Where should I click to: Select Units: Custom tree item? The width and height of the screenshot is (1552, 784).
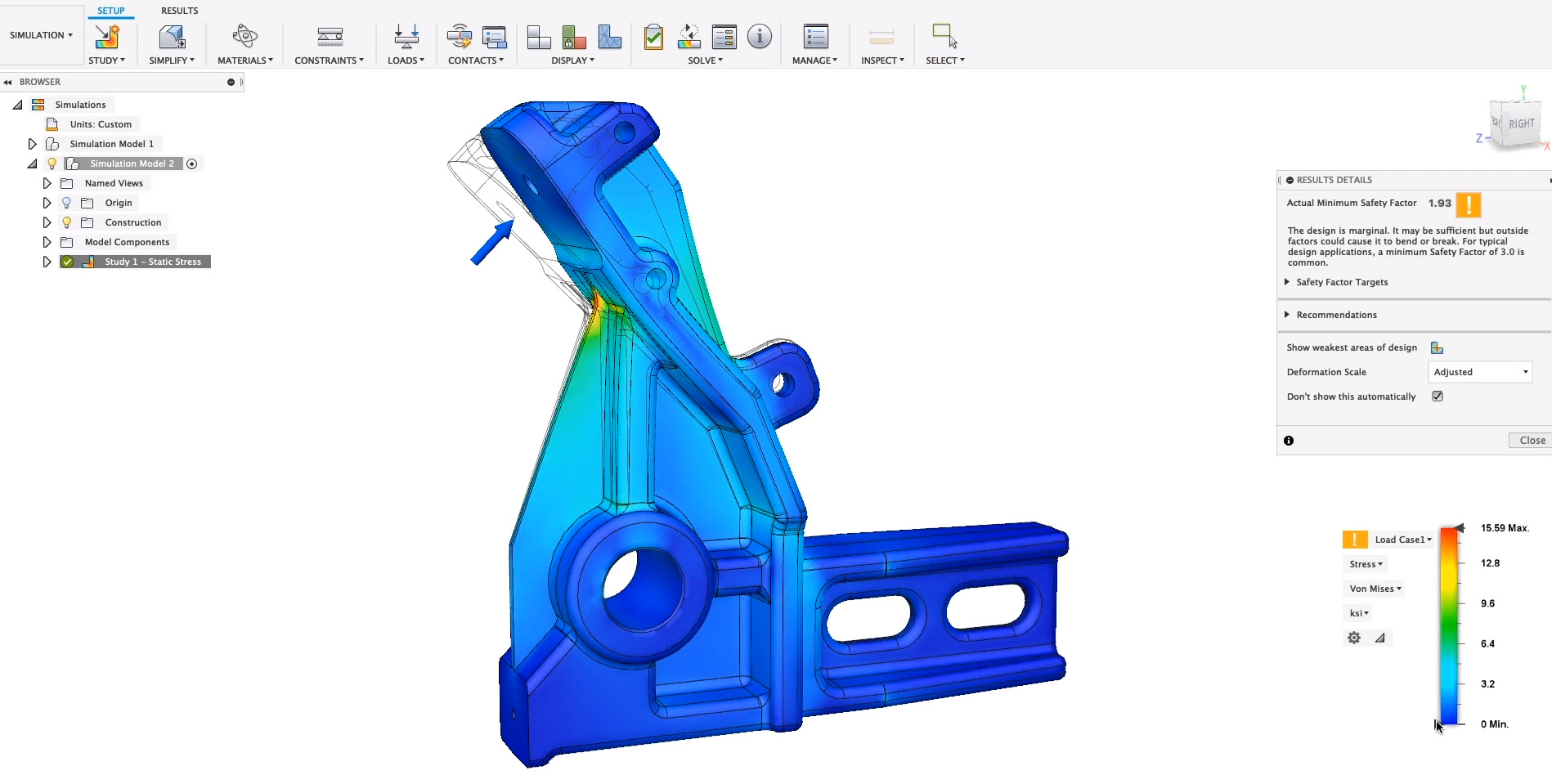[101, 124]
